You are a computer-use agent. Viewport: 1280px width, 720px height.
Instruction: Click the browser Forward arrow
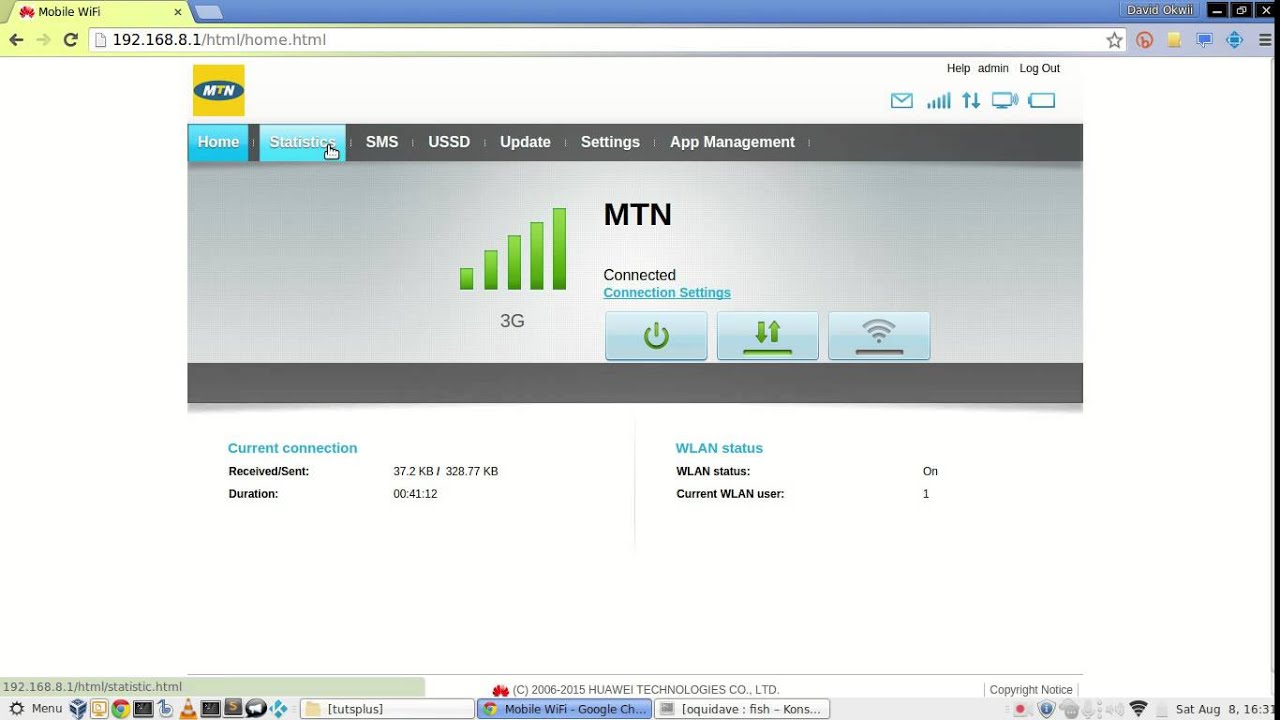(x=43, y=40)
